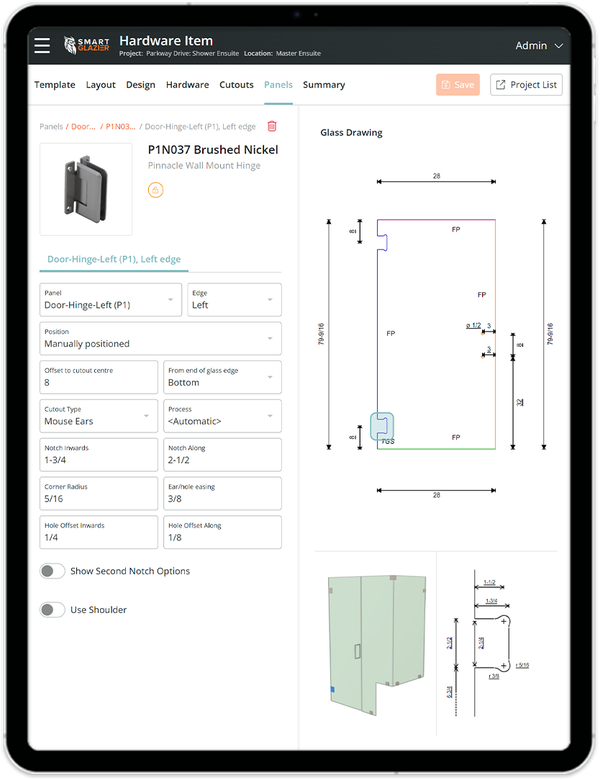Switch to the Design tab
The image size is (600, 780).
point(141,85)
